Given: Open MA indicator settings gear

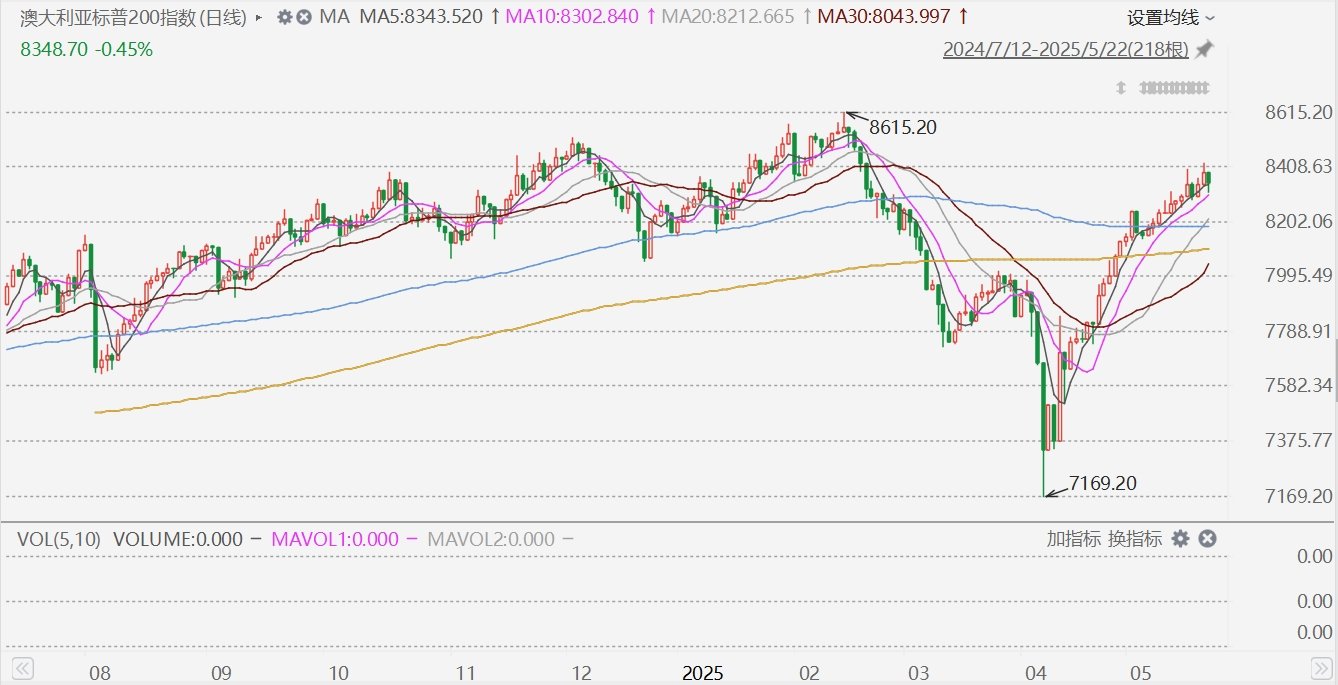Looking at the screenshot, I should coord(285,17).
